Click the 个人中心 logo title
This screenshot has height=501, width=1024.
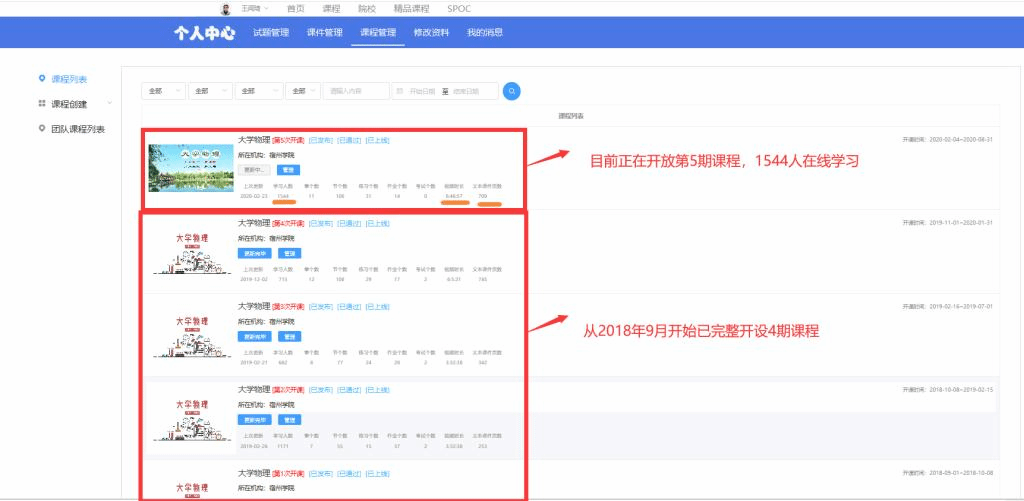[x=204, y=32]
